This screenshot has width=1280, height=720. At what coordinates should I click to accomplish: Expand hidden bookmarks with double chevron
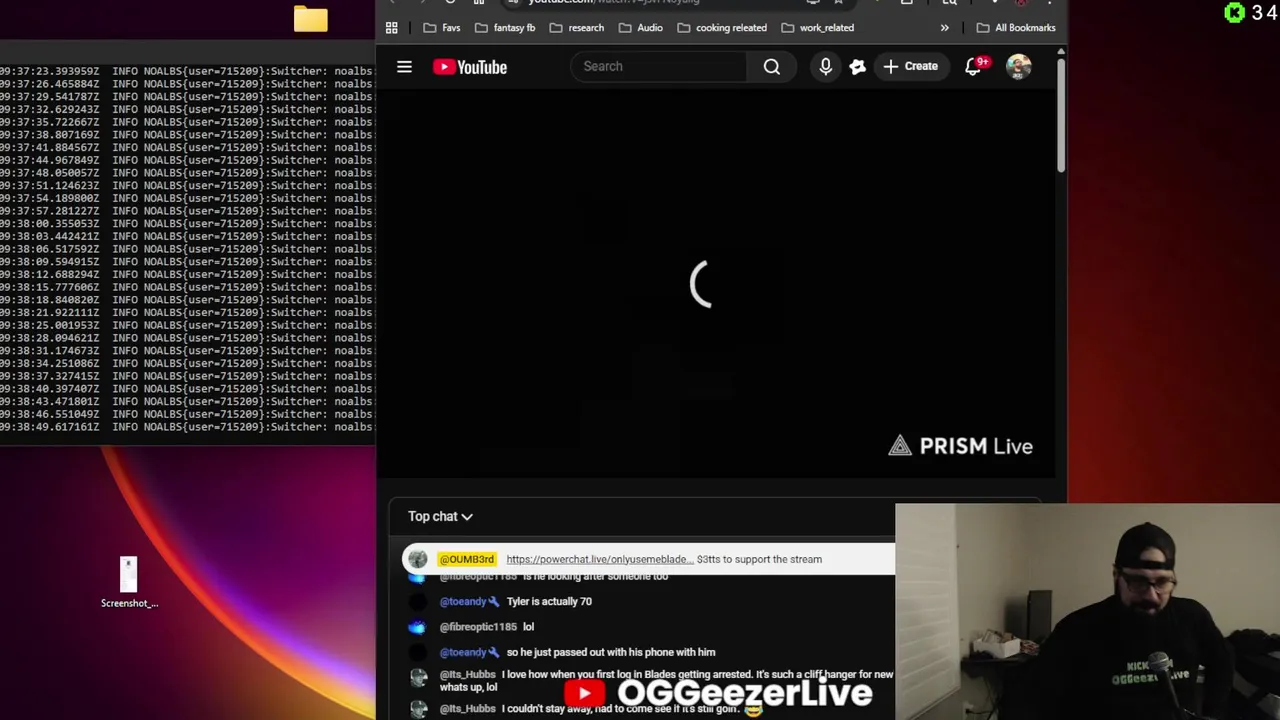point(944,28)
